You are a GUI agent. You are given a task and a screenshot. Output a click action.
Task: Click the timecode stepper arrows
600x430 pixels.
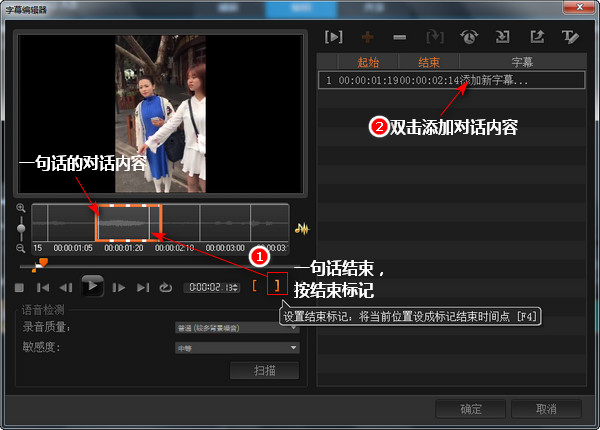click(x=236, y=287)
